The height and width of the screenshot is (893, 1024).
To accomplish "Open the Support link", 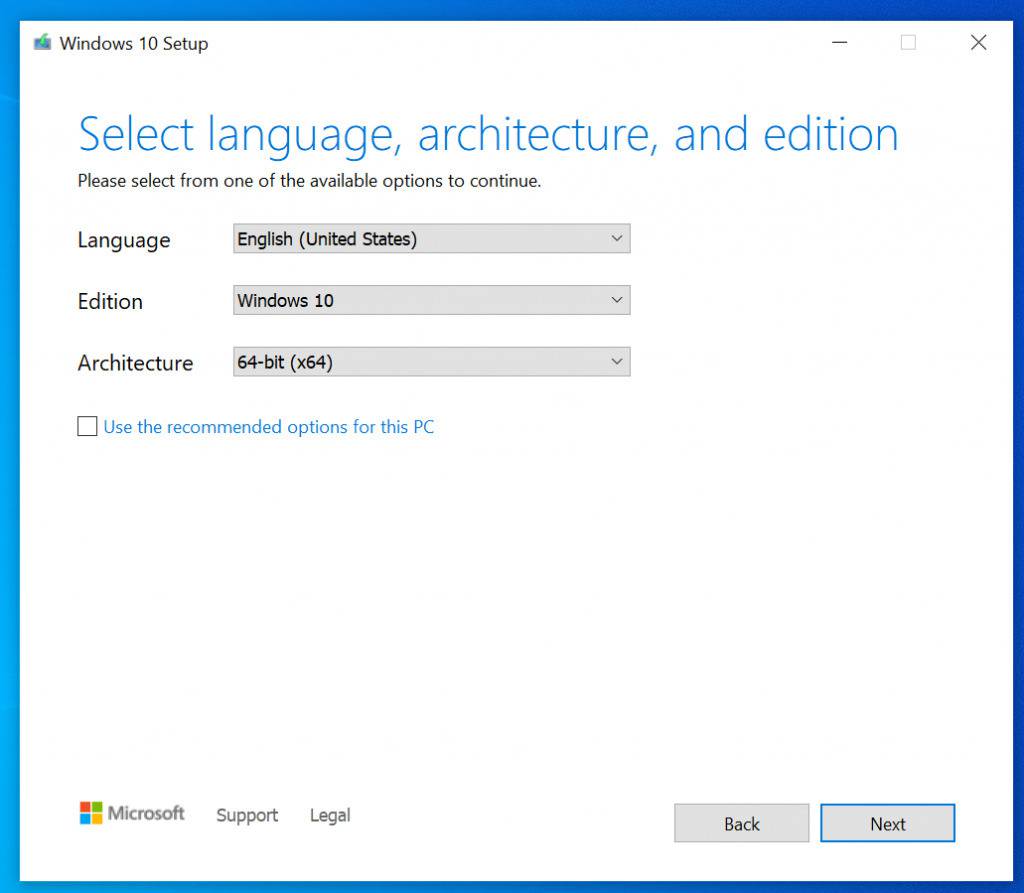I will (x=247, y=815).
